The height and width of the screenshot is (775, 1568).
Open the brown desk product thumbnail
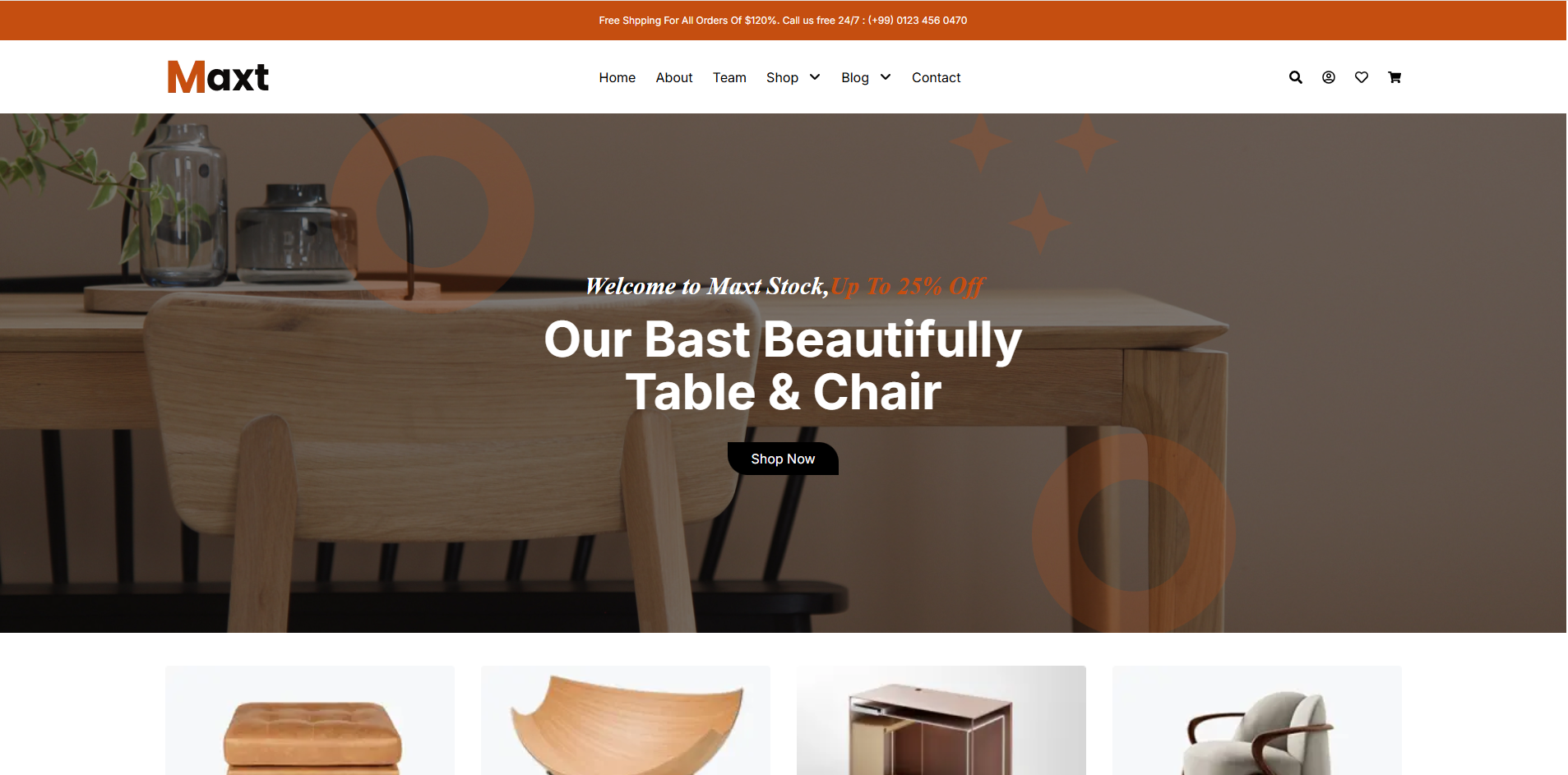[x=941, y=721]
